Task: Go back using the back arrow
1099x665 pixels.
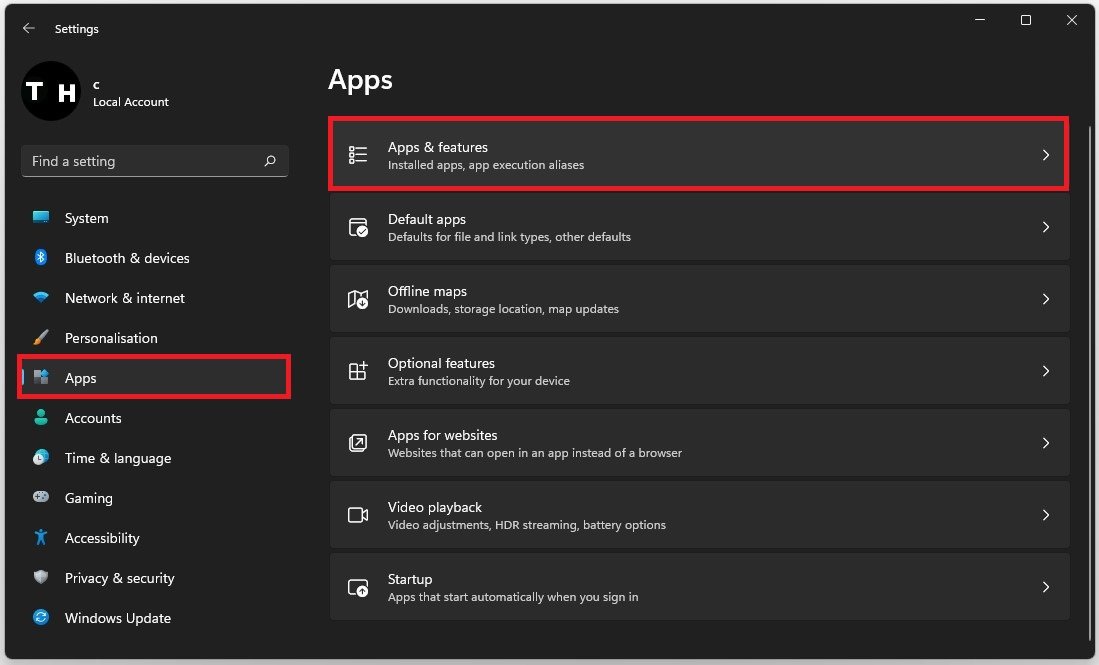Action: [x=28, y=29]
